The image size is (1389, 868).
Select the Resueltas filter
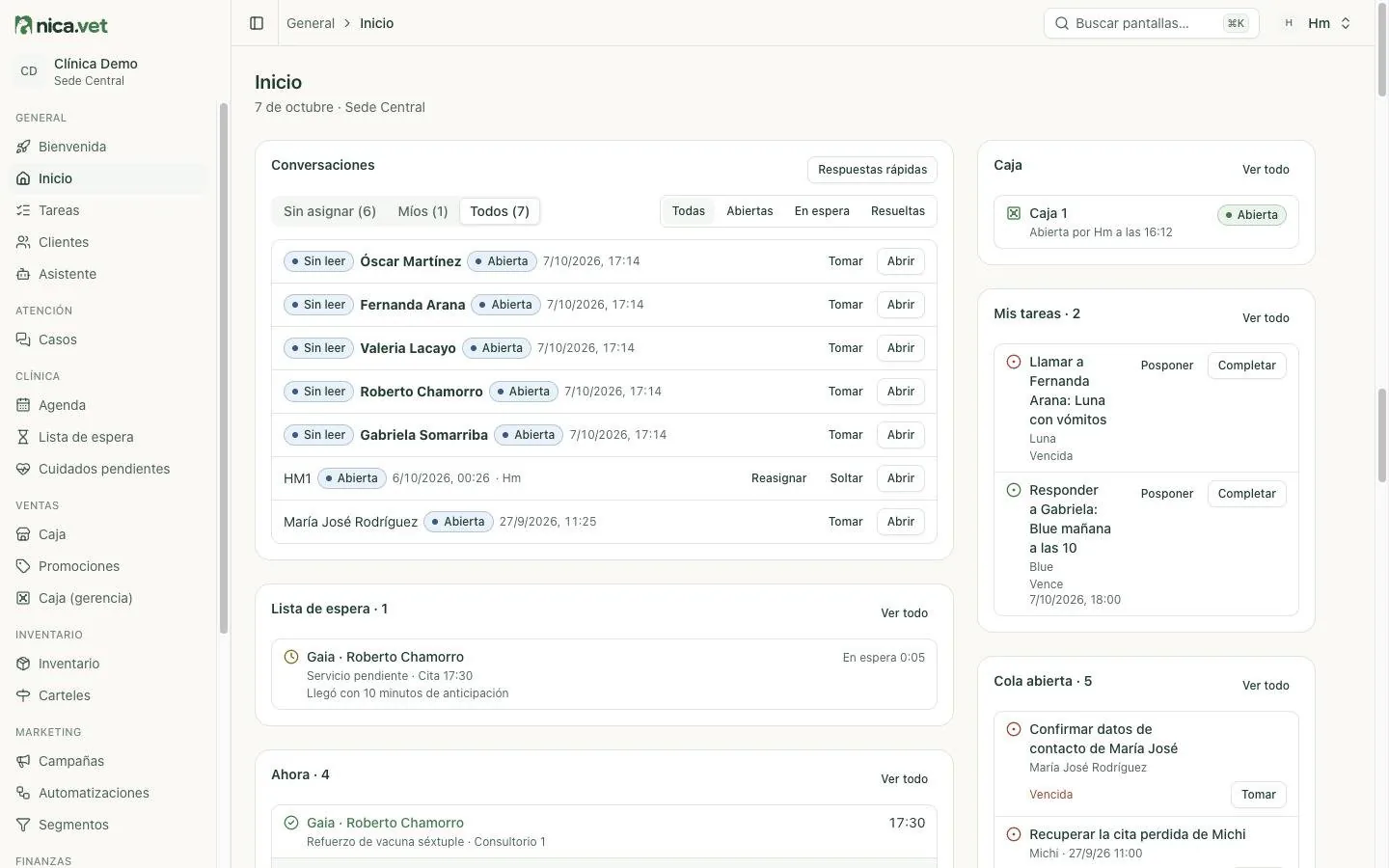coord(898,211)
